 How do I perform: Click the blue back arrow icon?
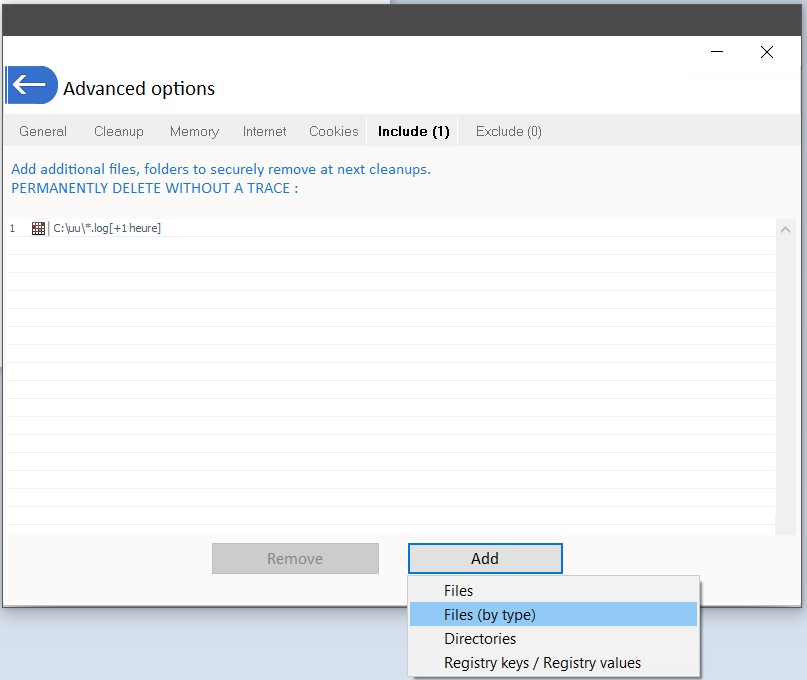click(31, 86)
